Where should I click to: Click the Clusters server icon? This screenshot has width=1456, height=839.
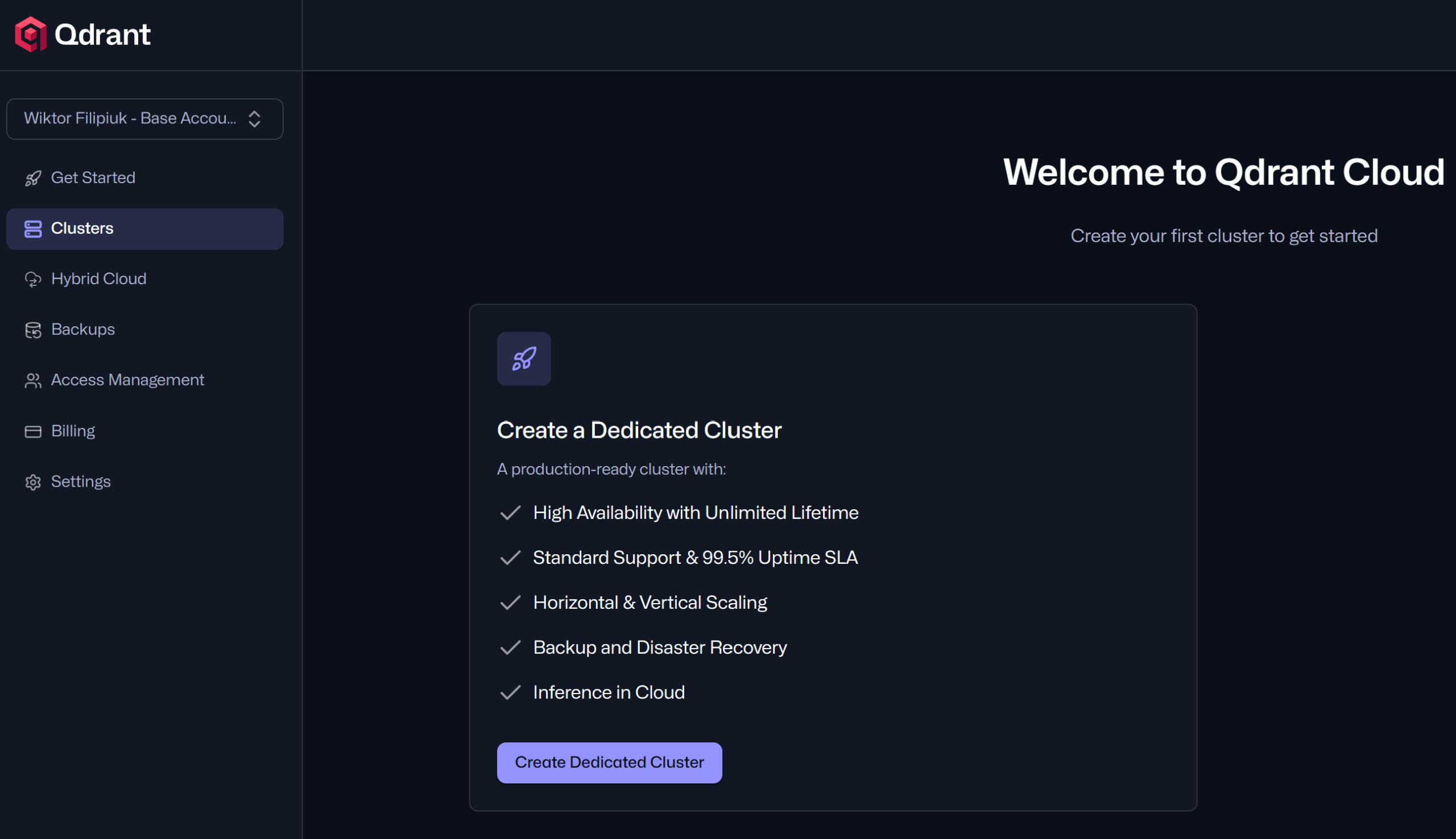[x=33, y=229]
